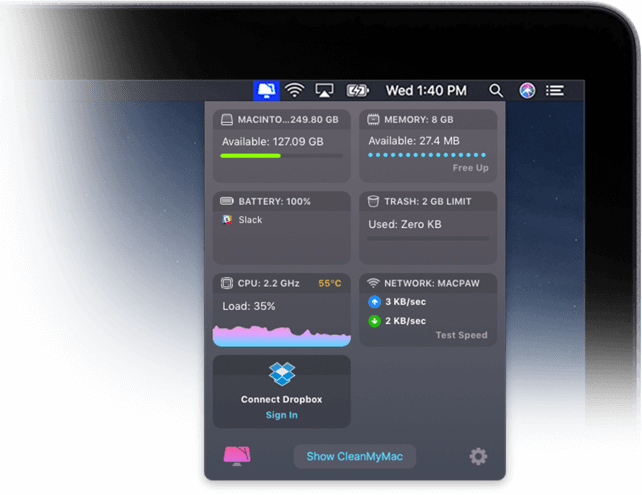Click Test Speed in Network card

461,335
